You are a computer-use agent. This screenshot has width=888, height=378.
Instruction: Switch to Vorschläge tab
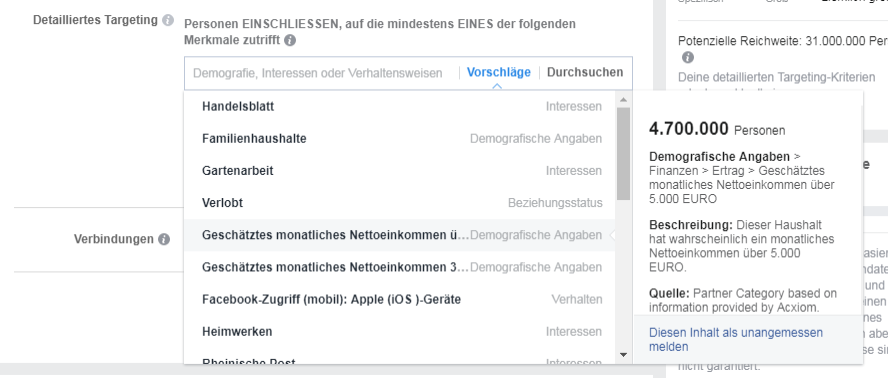(x=498, y=73)
